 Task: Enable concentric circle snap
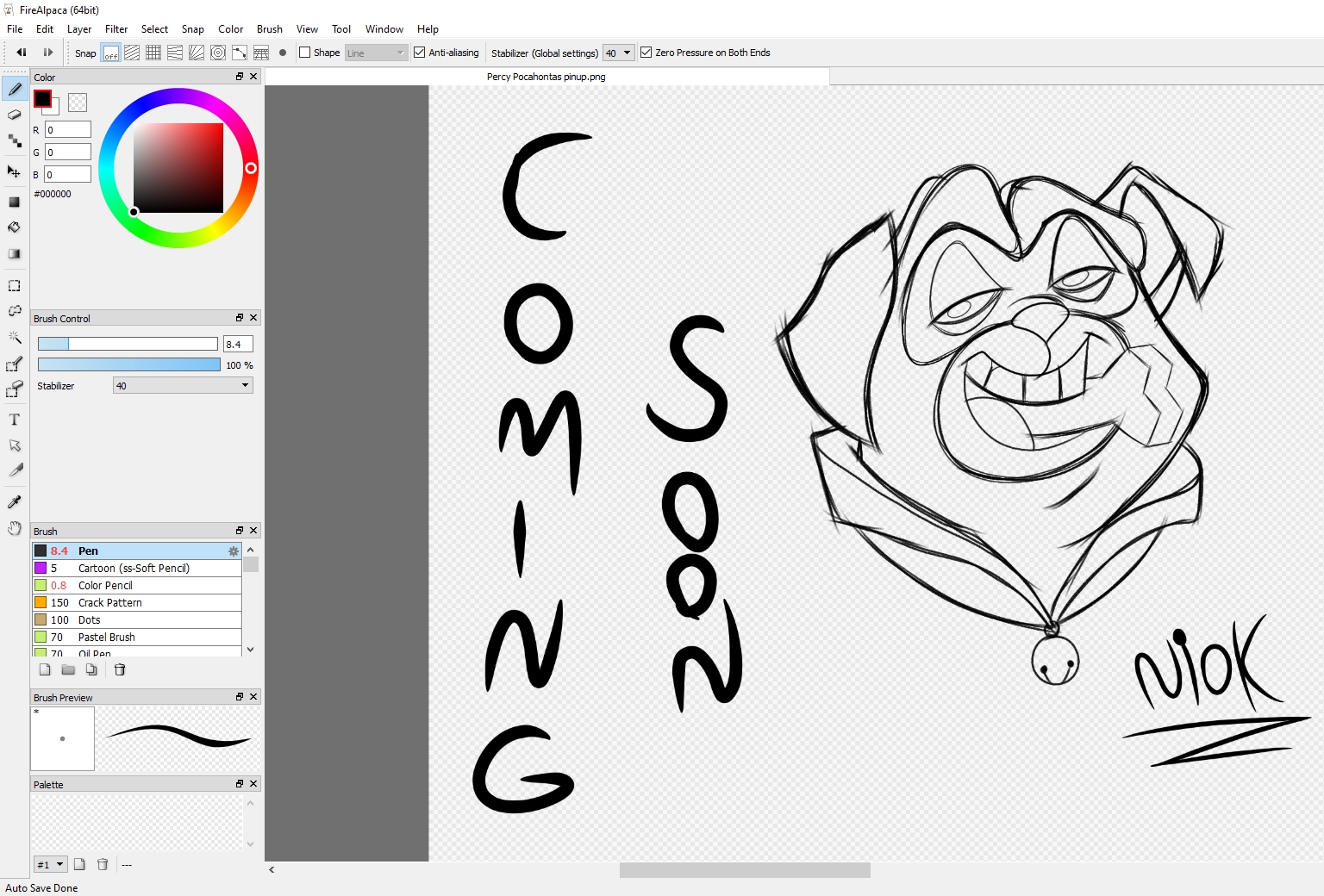tap(218, 53)
